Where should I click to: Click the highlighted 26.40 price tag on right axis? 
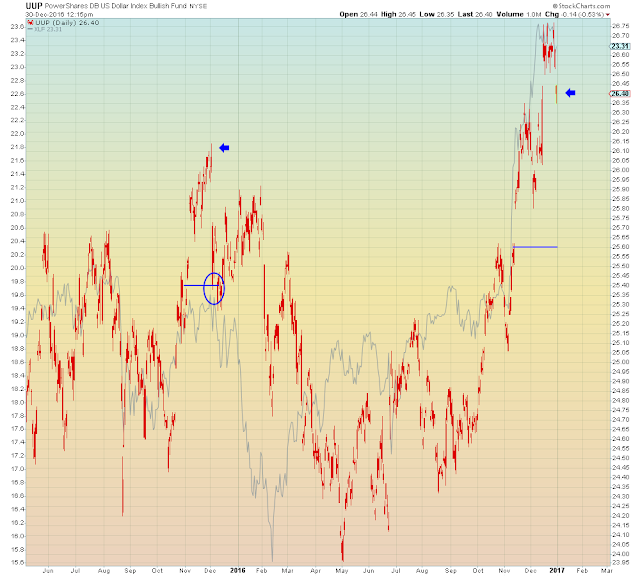tap(620, 94)
